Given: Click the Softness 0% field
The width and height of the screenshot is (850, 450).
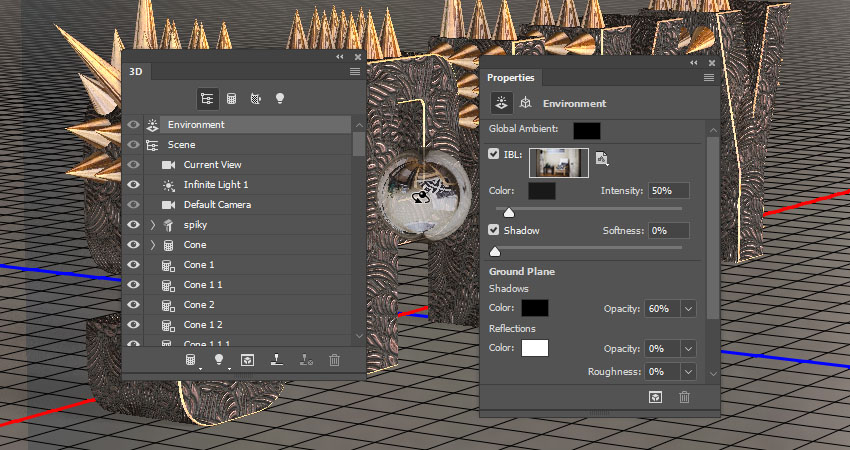Looking at the screenshot, I should coord(668,230).
